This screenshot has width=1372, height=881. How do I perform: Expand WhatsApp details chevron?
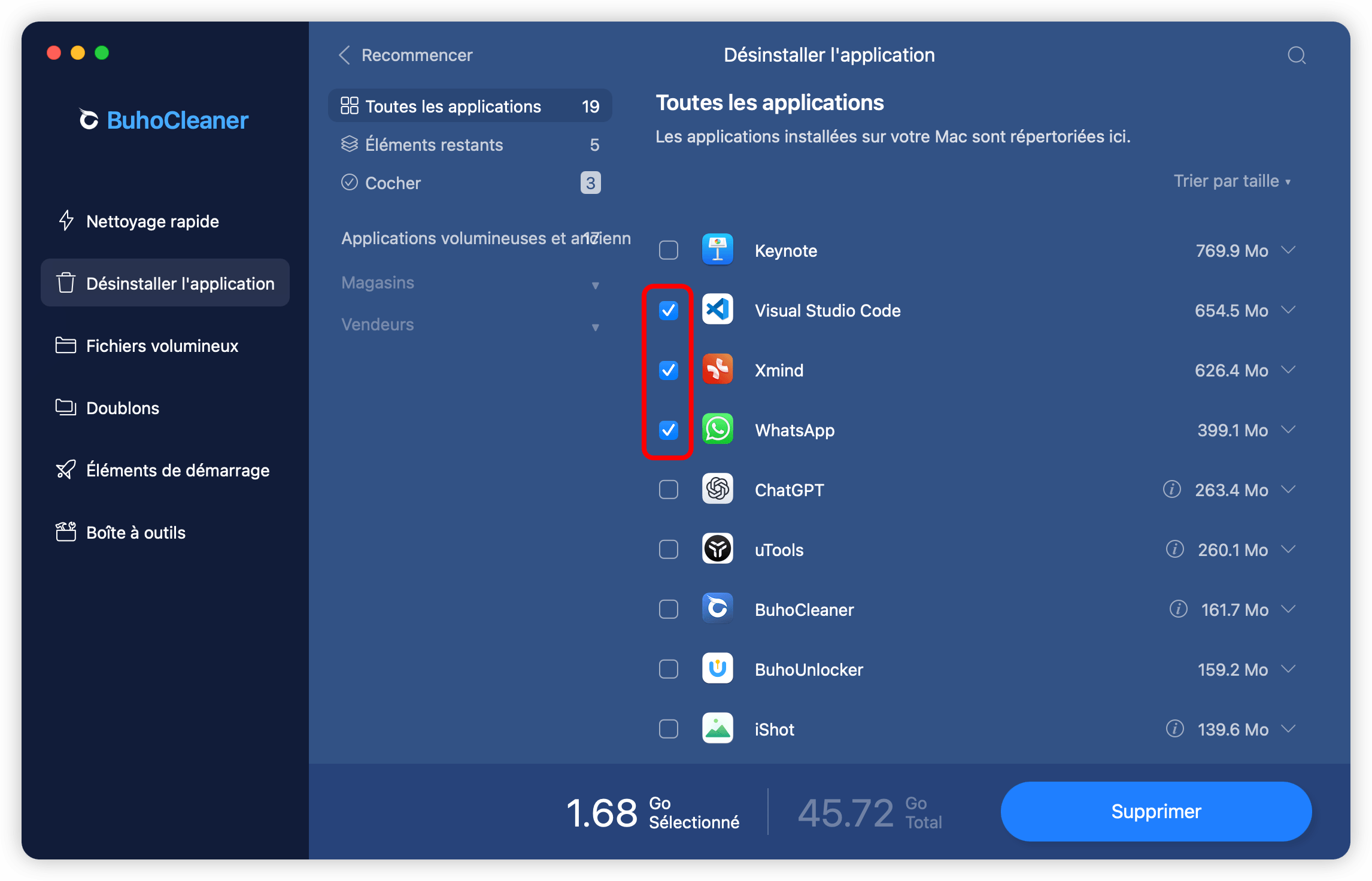coord(1288,430)
